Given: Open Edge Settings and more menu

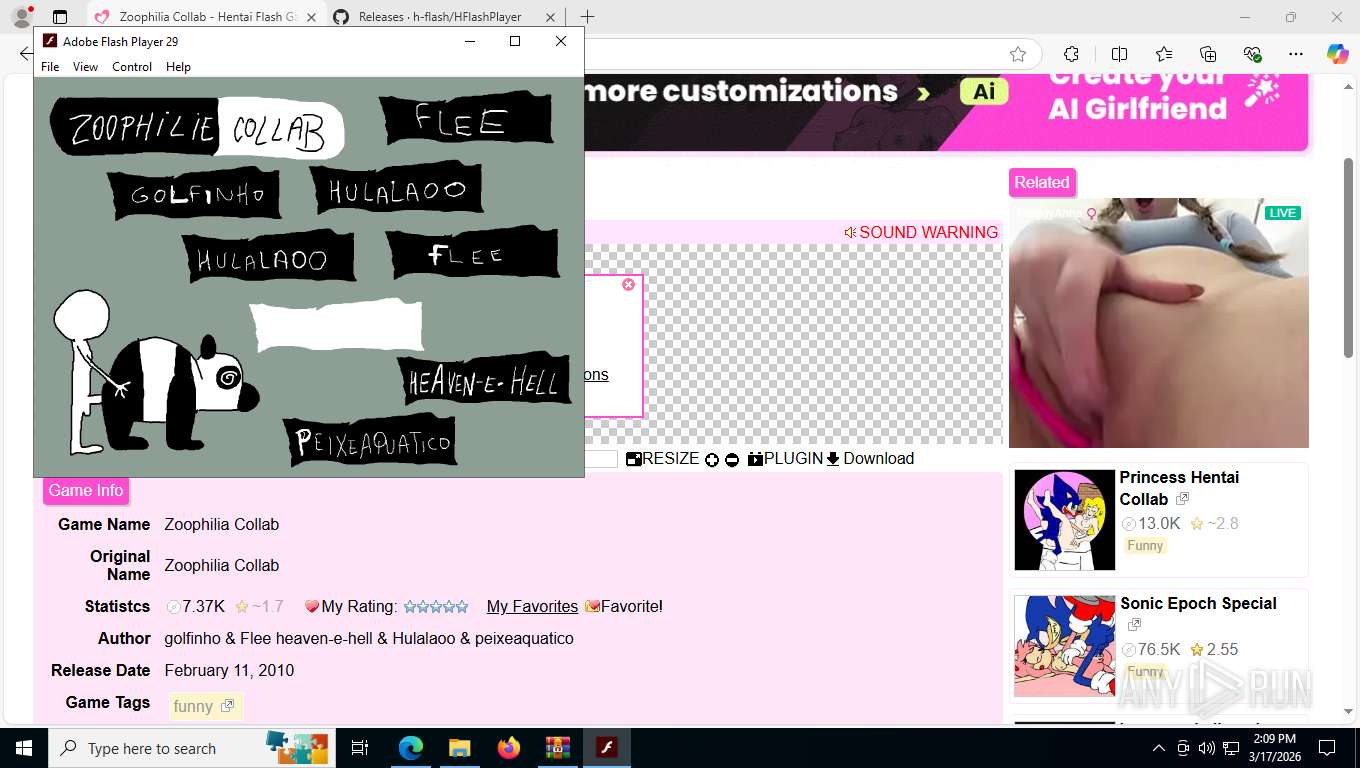Looking at the screenshot, I should (1296, 54).
